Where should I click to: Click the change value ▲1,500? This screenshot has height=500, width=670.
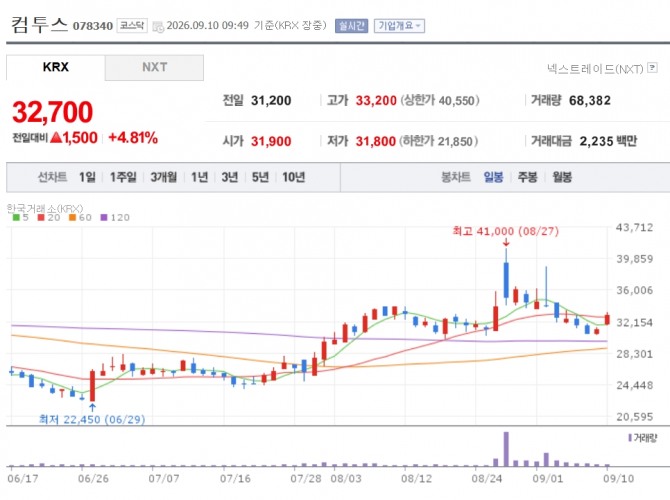(74, 138)
